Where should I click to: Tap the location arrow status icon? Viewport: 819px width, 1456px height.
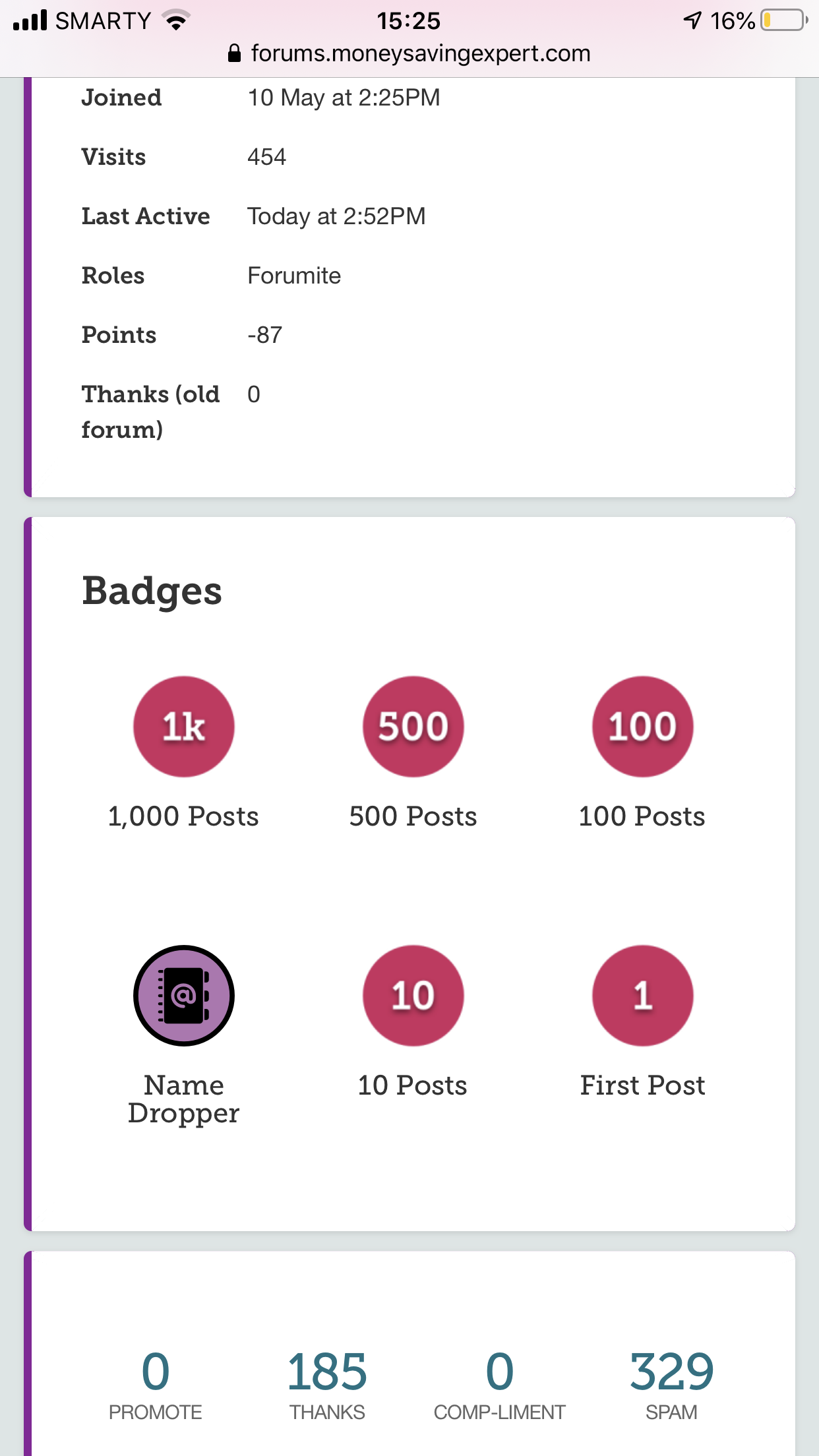click(692, 20)
